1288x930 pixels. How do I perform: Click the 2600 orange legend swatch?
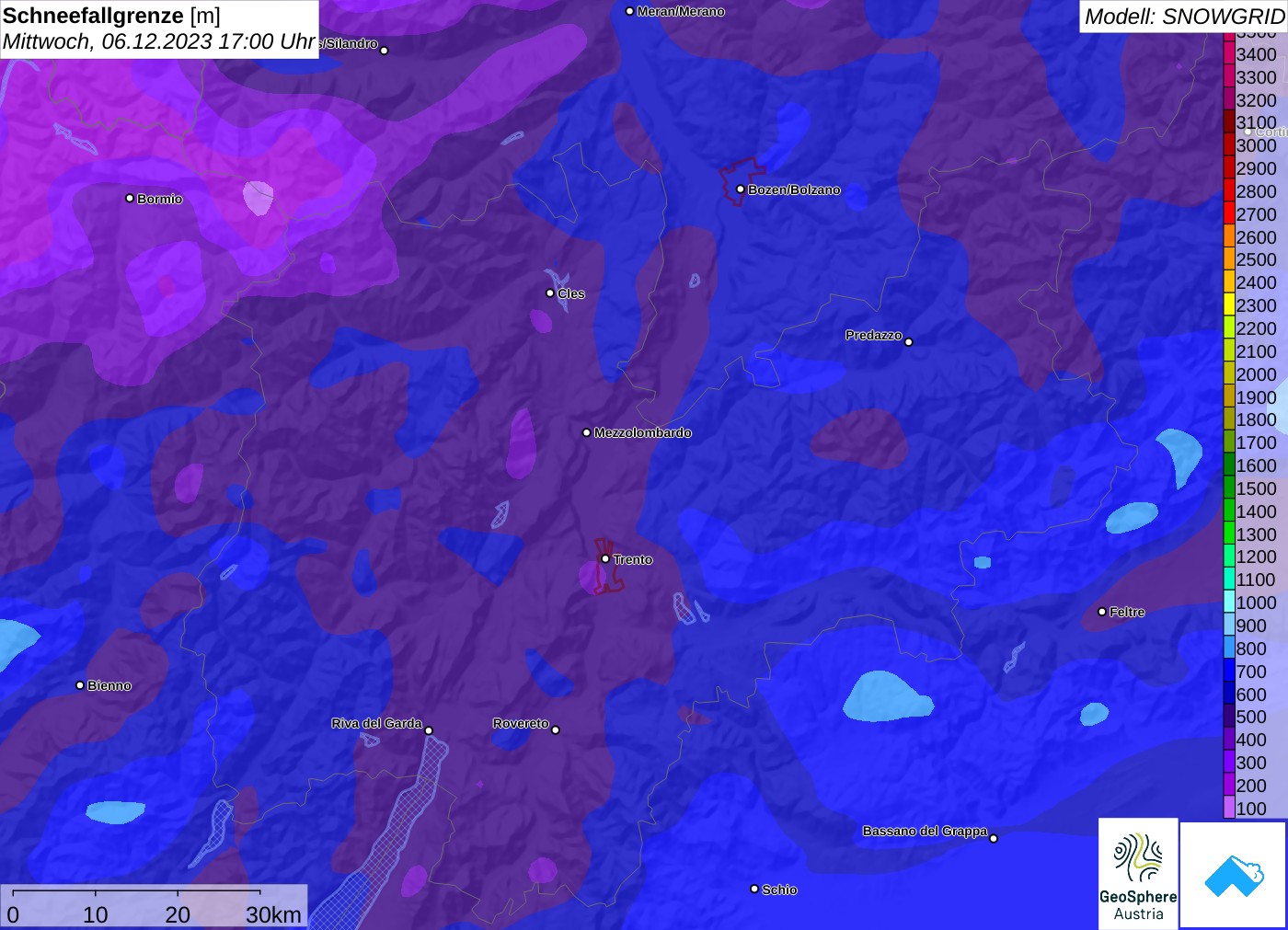pos(1229,237)
